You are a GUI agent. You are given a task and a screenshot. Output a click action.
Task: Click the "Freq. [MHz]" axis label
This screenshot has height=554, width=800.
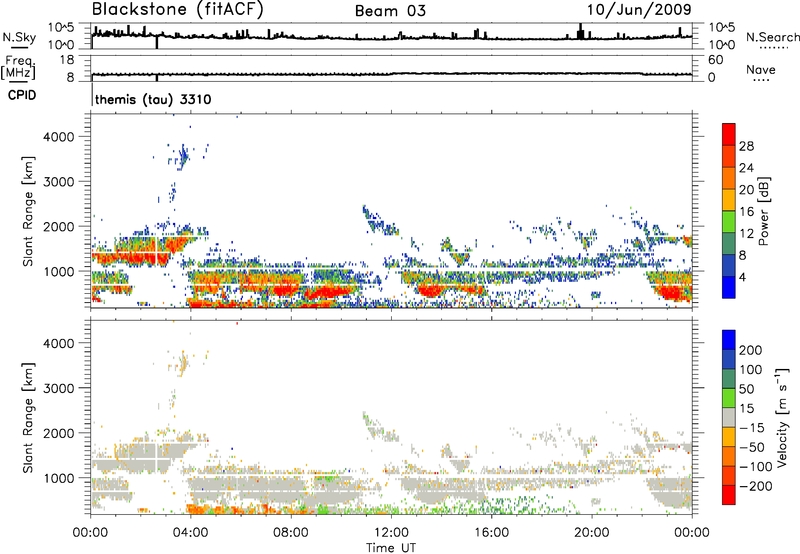click(x=18, y=67)
